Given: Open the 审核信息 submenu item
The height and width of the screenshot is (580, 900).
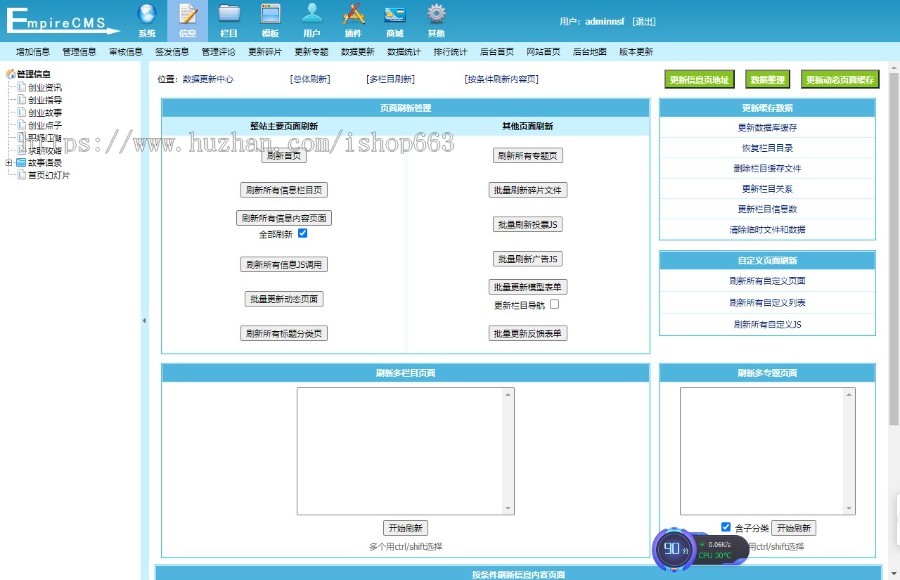Looking at the screenshot, I should (x=126, y=52).
